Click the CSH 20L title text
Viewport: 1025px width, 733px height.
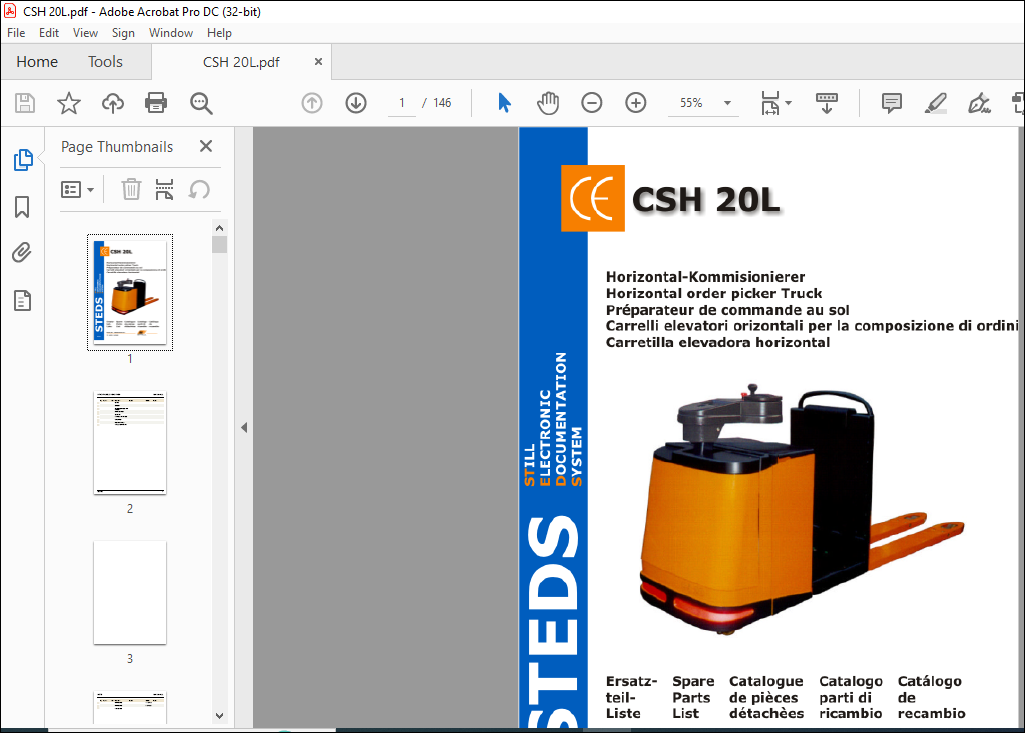706,200
